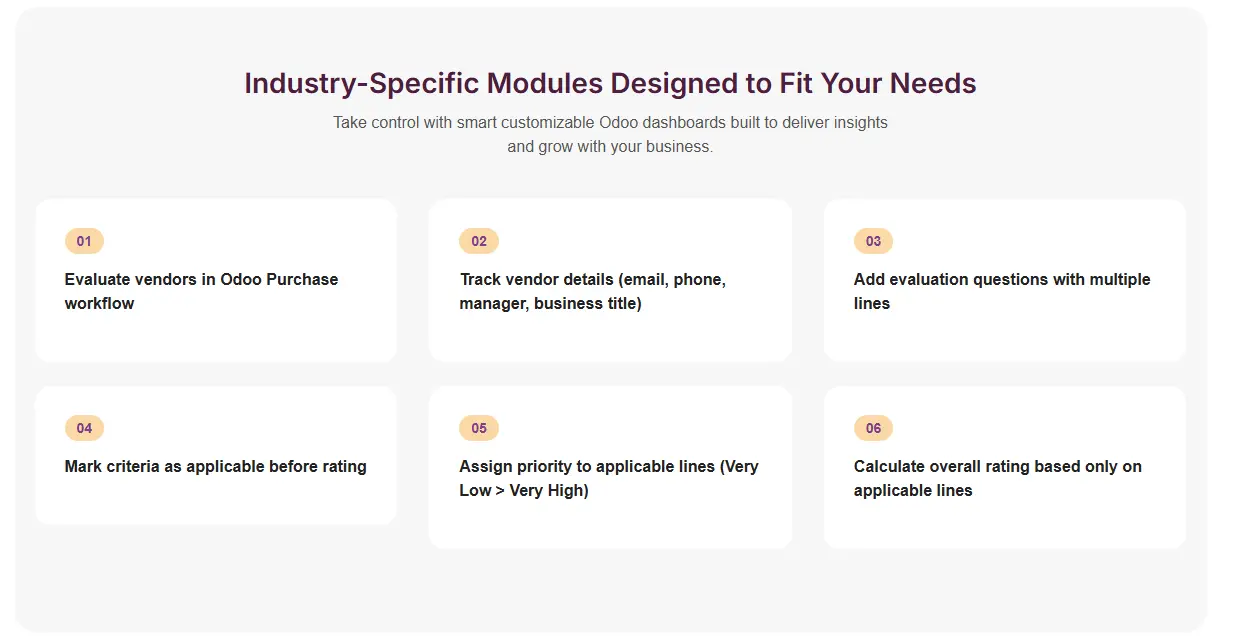The image size is (1245, 644).
Task: Click the 01 number badge
Action: 84,241
